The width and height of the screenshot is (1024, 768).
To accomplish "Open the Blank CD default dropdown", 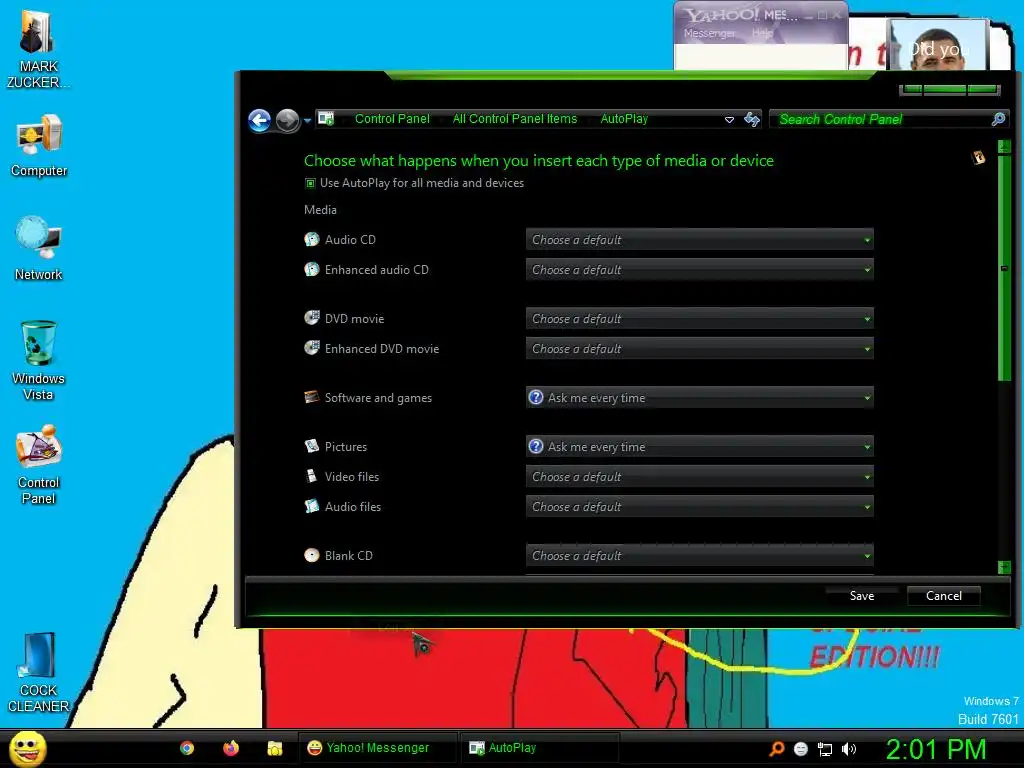I will click(699, 556).
